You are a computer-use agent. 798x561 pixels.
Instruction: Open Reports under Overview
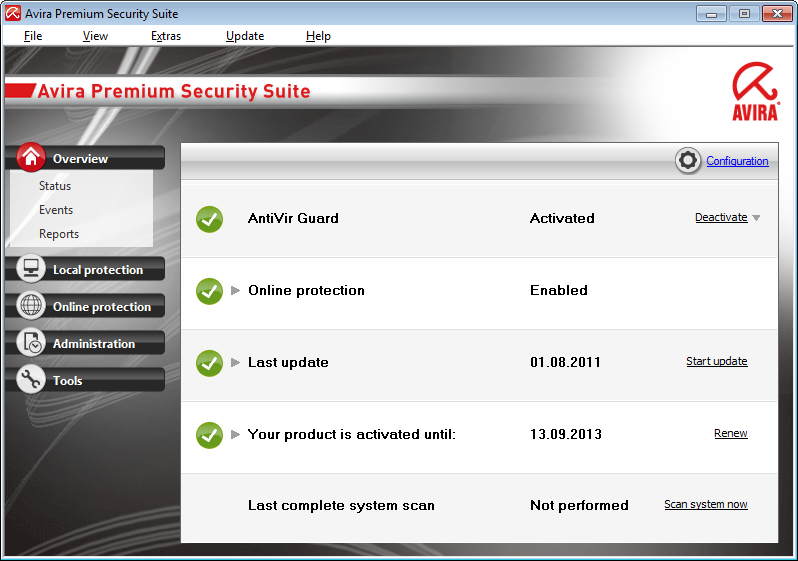pos(59,234)
